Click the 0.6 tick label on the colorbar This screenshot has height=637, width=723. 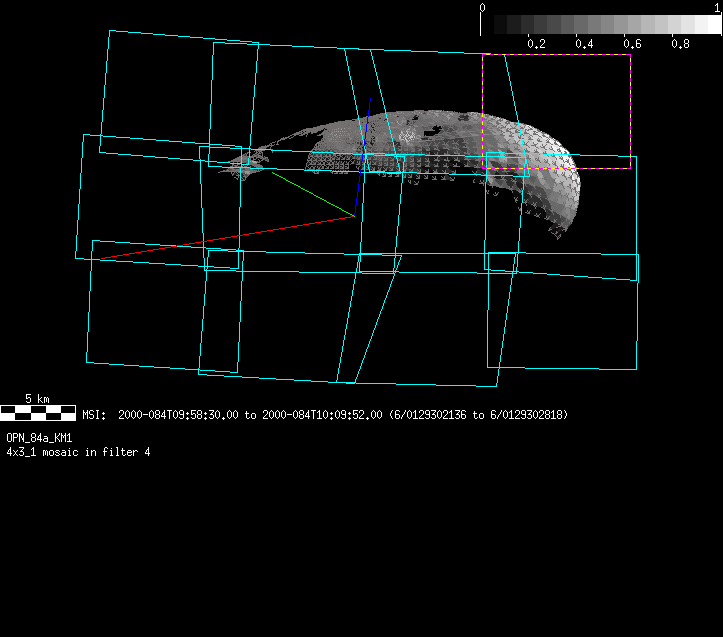(x=632, y=44)
